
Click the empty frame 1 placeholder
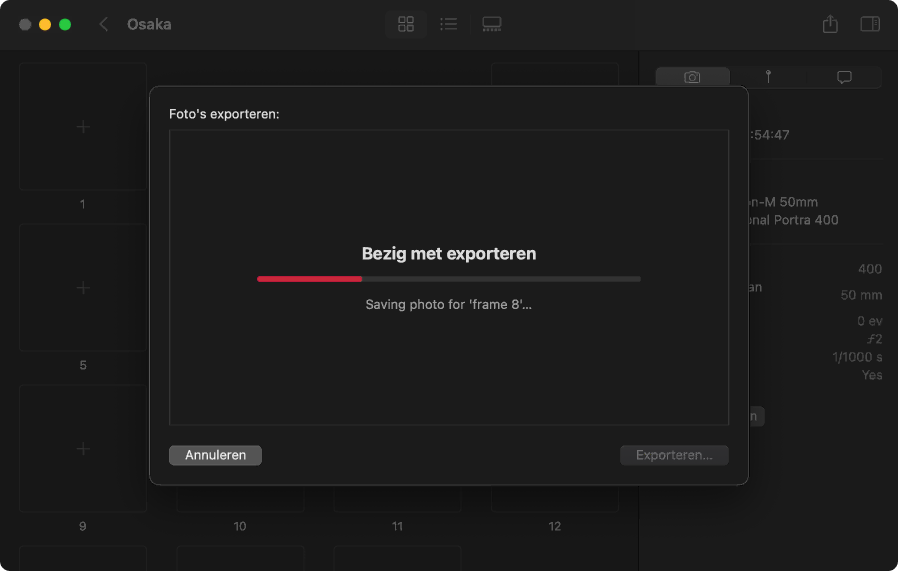point(83,127)
